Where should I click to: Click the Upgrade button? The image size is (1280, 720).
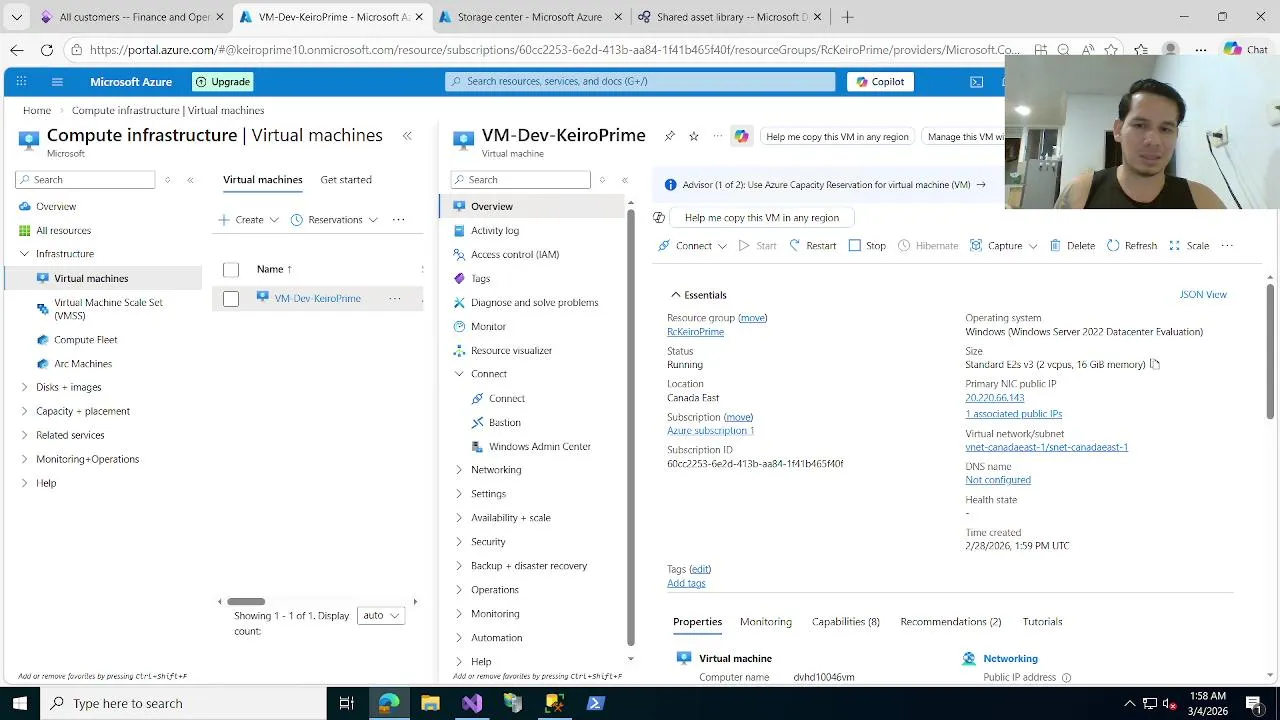222,82
